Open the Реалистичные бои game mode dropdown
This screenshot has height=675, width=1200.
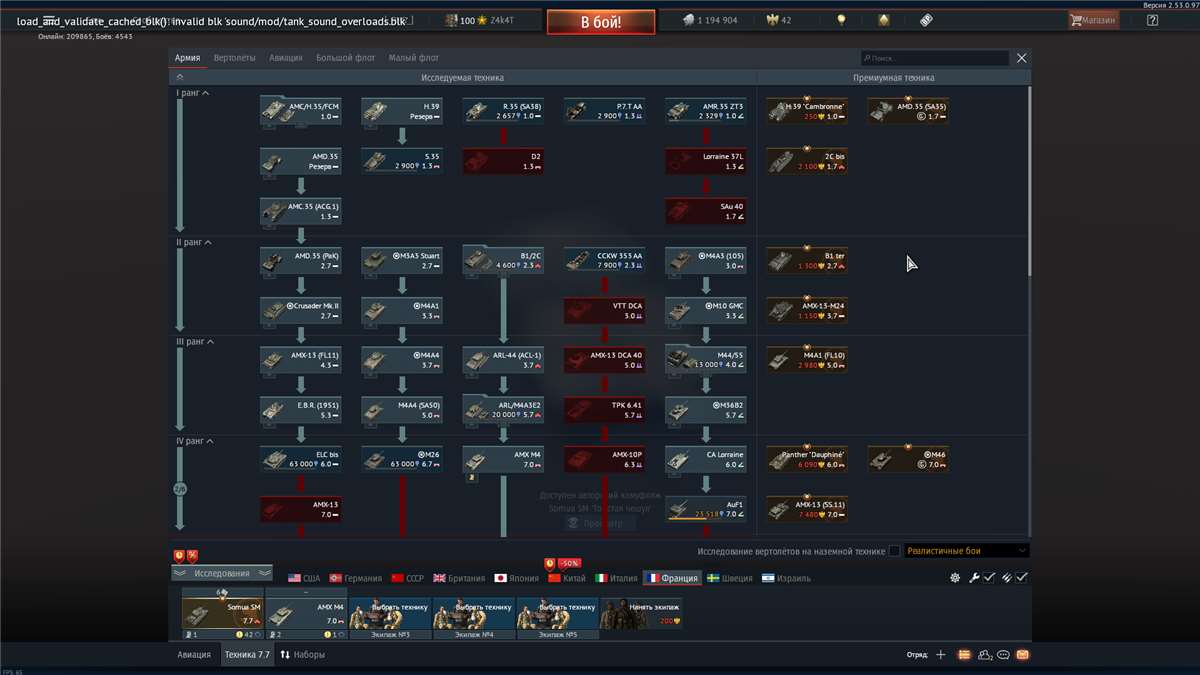point(966,551)
